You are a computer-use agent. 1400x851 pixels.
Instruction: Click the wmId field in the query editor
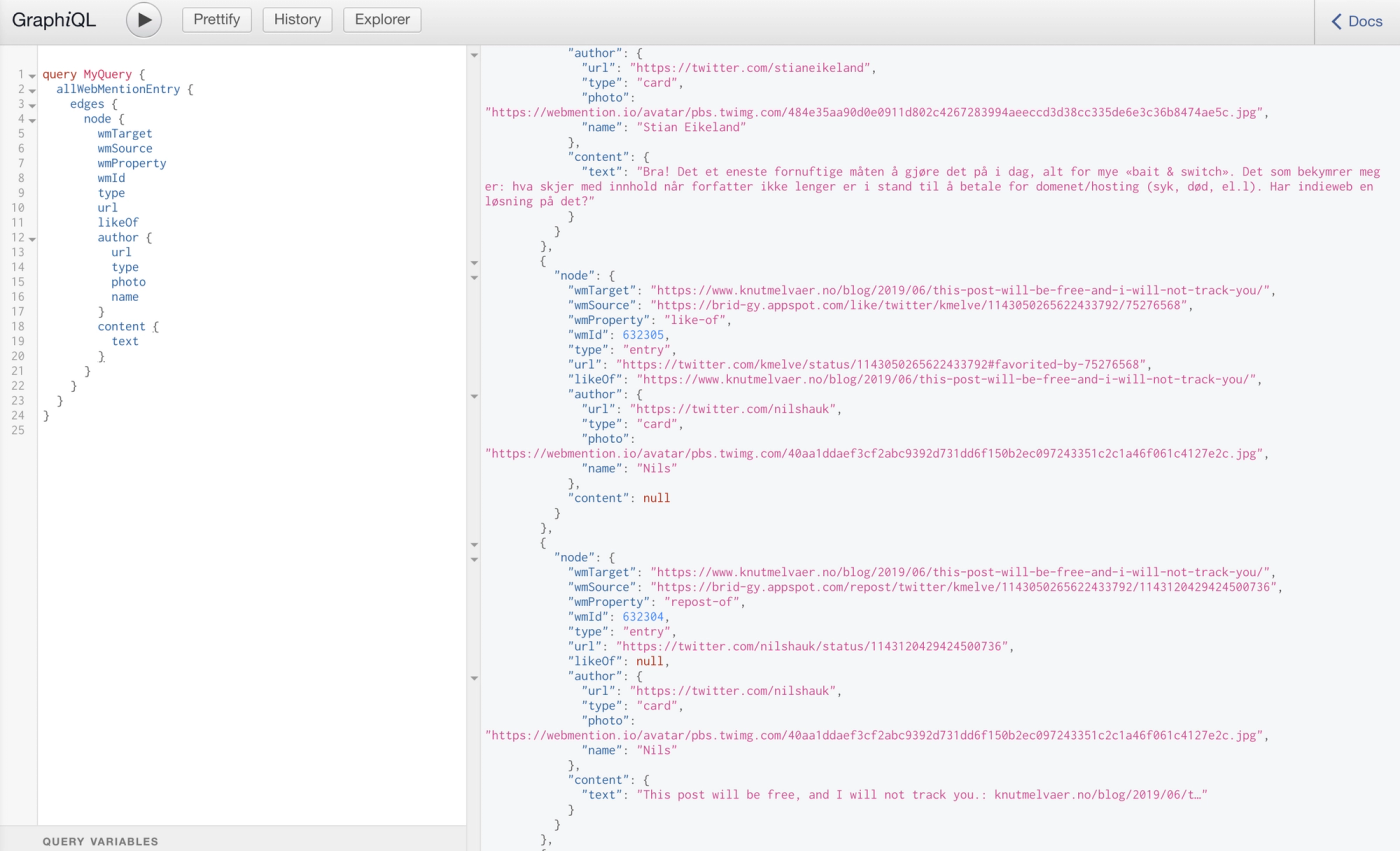pyautogui.click(x=112, y=177)
